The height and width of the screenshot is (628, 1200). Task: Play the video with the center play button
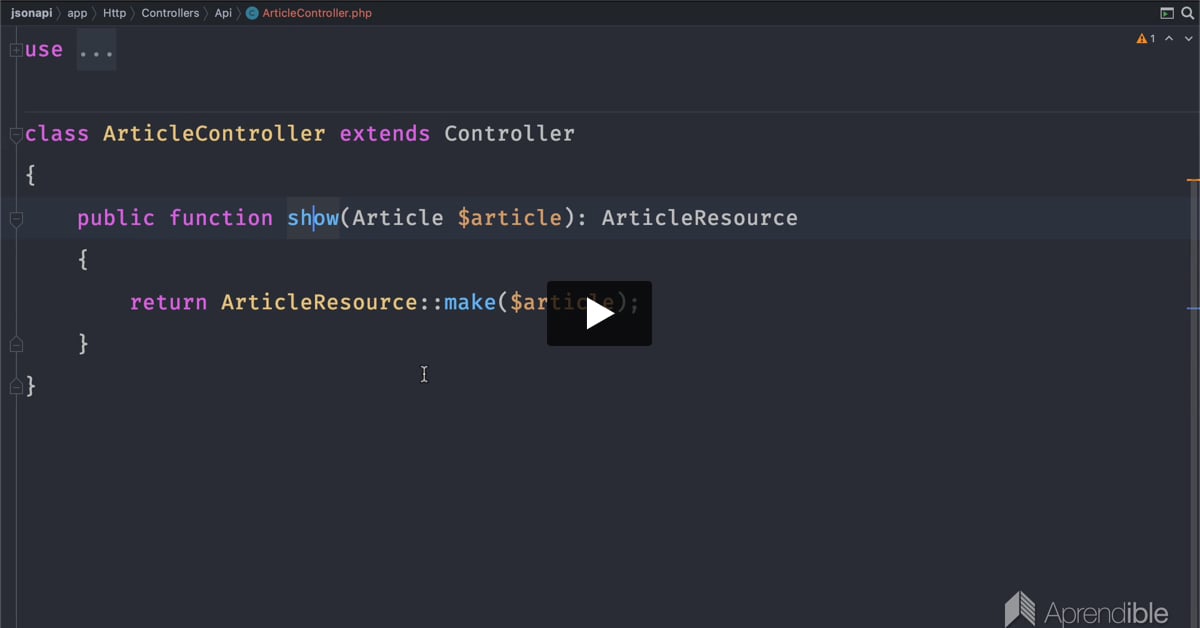(x=599, y=313)
